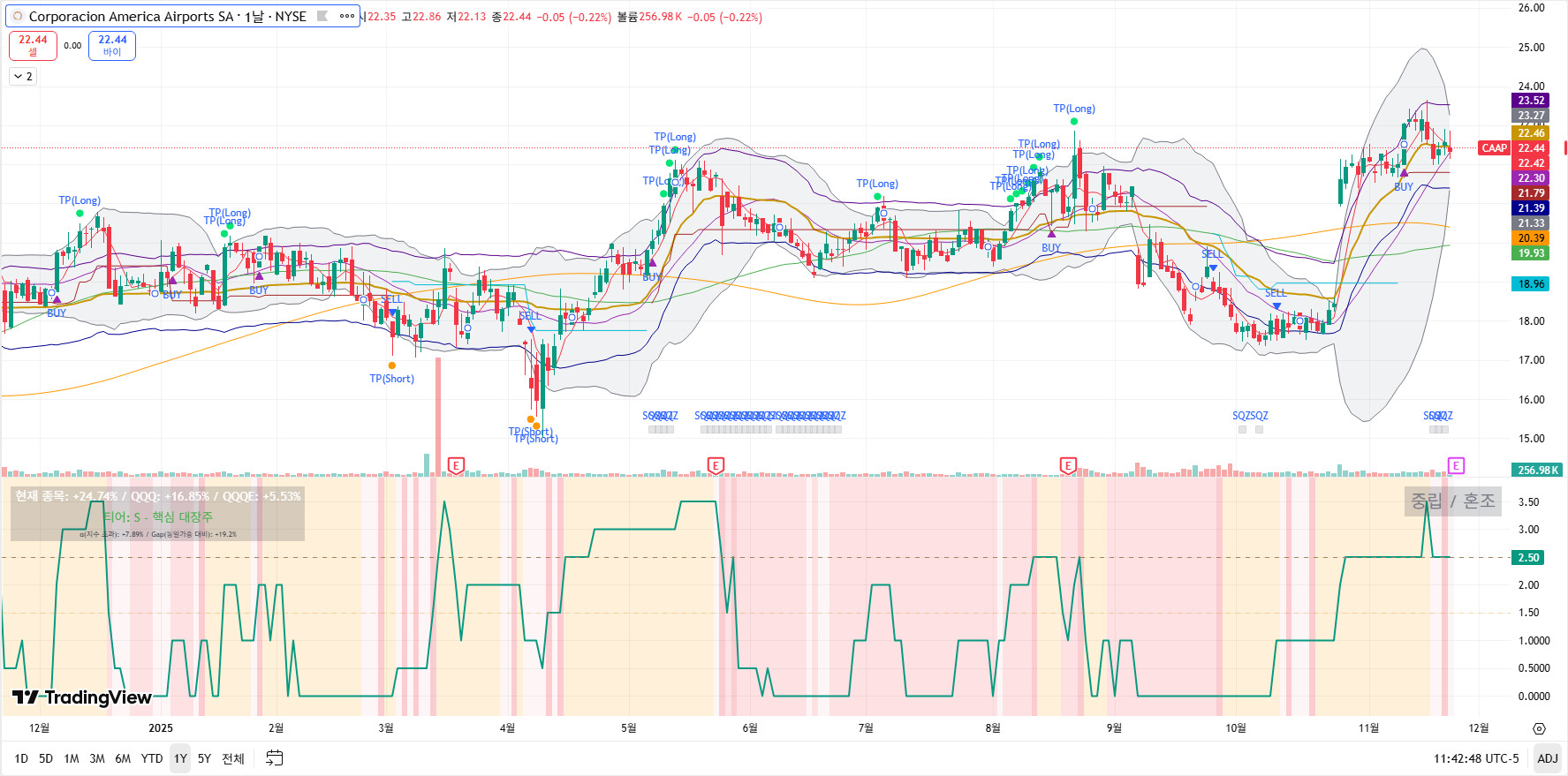Click the cyan 18.96 price label

click(1531, 284)
